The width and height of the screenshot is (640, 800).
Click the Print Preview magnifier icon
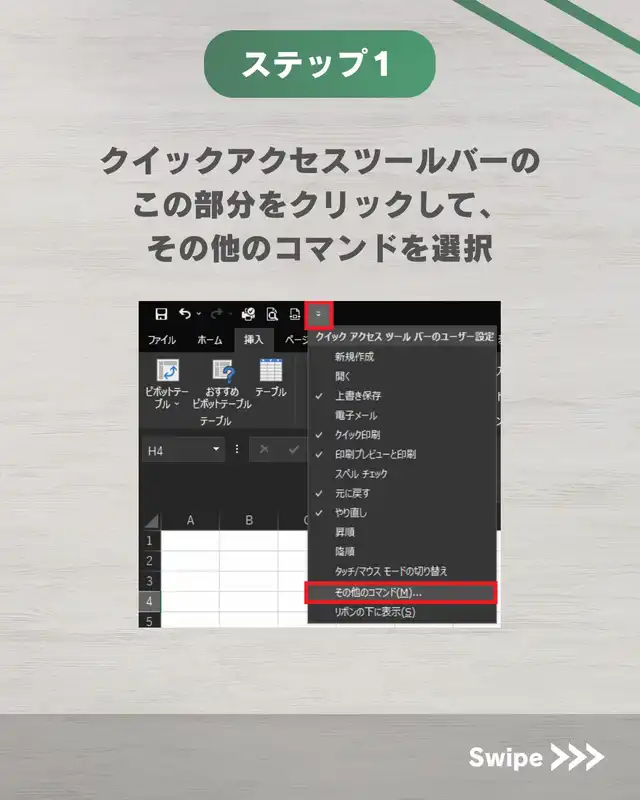(x=271, y=314)
